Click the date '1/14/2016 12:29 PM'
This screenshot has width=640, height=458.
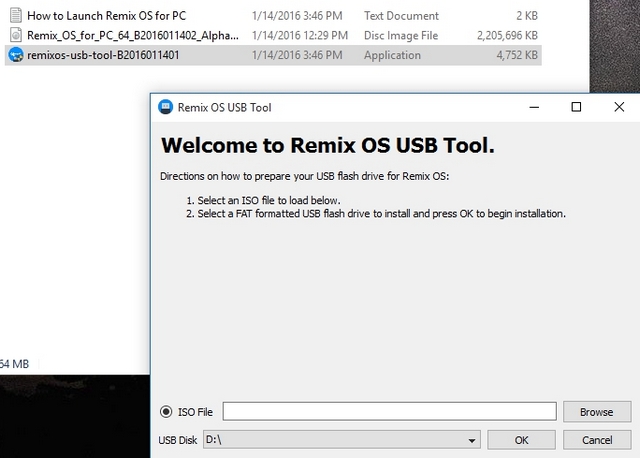point(300,36)
